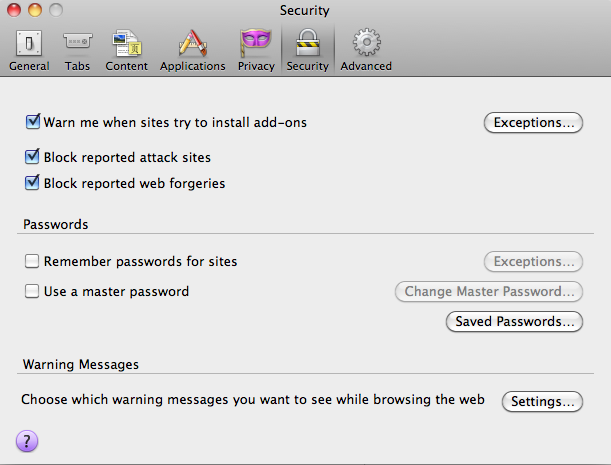Select the Applications pane icon
This screenshot has width=611, height=465.
192,43
